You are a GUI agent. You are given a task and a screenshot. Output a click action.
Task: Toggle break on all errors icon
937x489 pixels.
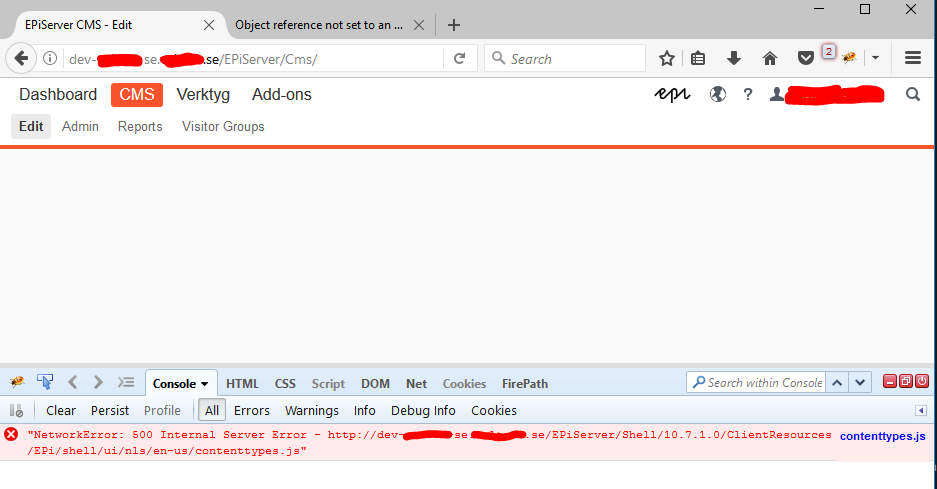[16, 411]
